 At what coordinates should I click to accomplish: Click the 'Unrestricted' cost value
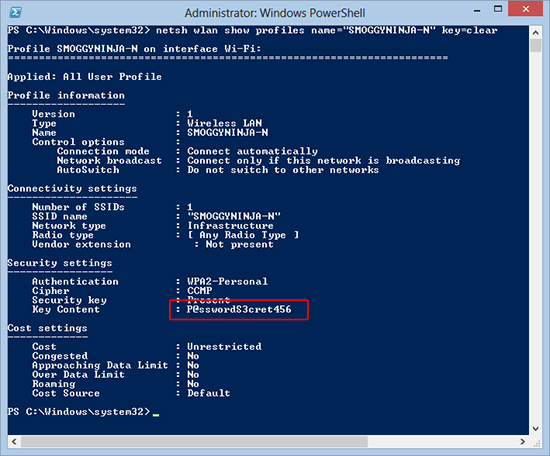click(x=224, y=347)
